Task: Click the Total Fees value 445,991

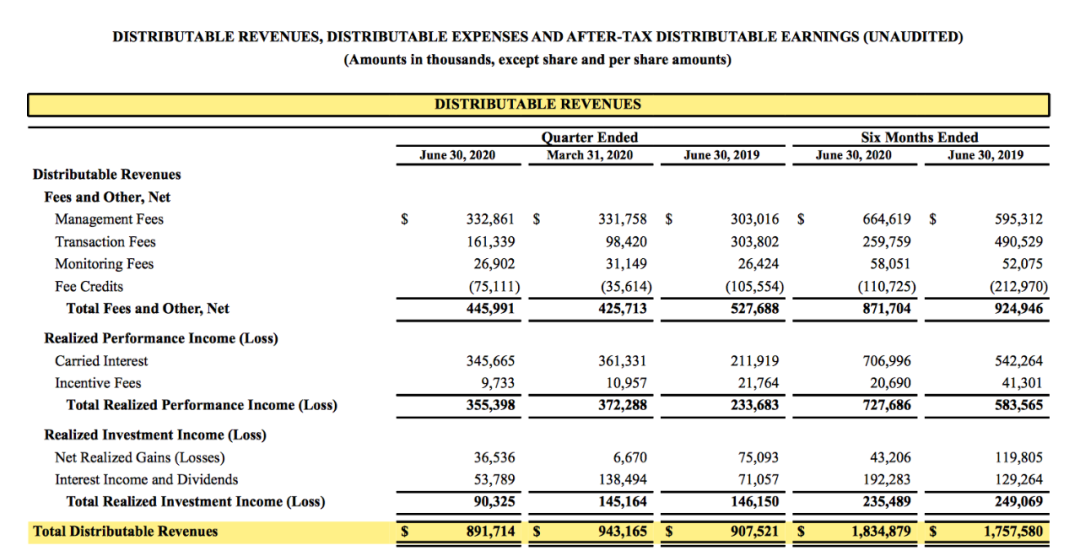Action: [x=490, y=309]
